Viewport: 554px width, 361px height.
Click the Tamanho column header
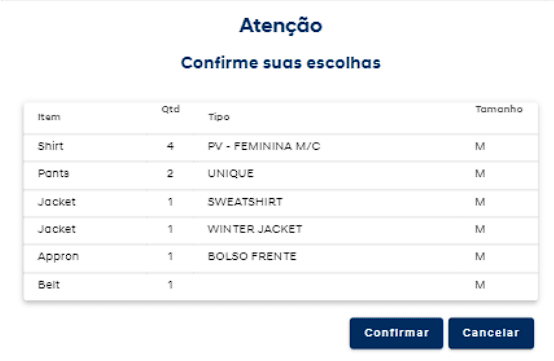coord(499,109)
